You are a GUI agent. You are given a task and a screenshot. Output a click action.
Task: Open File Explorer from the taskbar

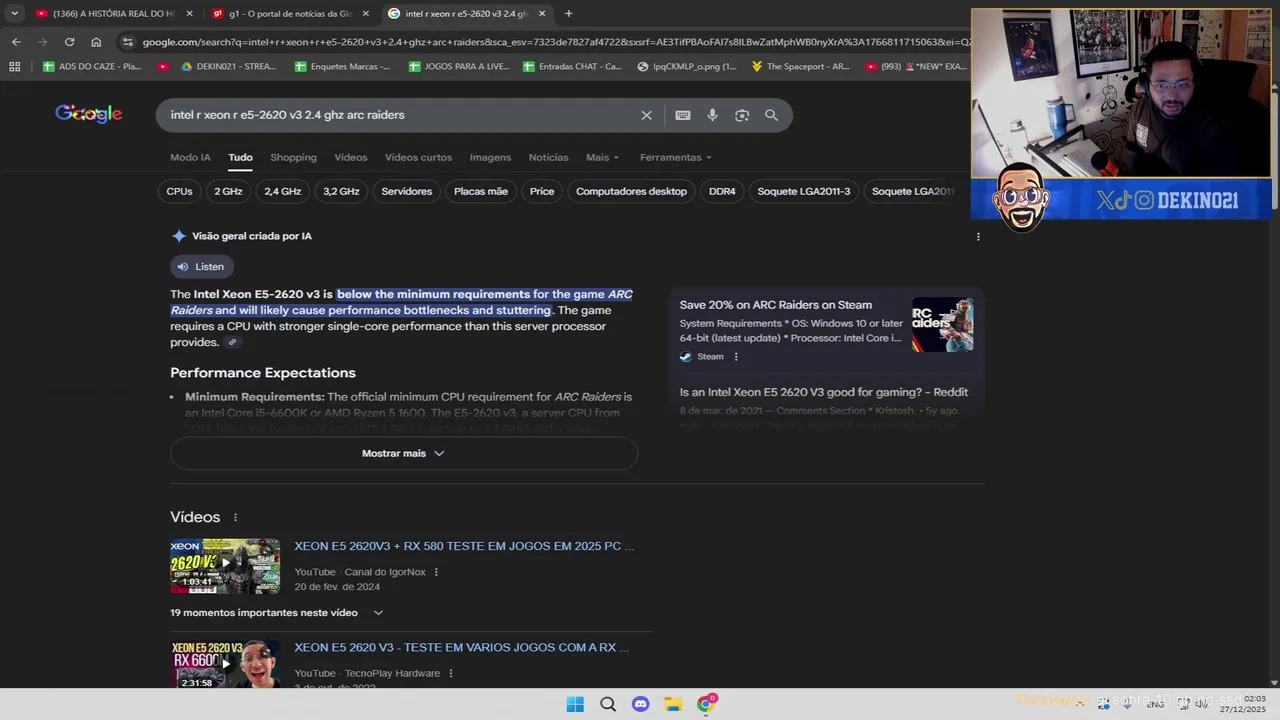click(x=674, y=704)
